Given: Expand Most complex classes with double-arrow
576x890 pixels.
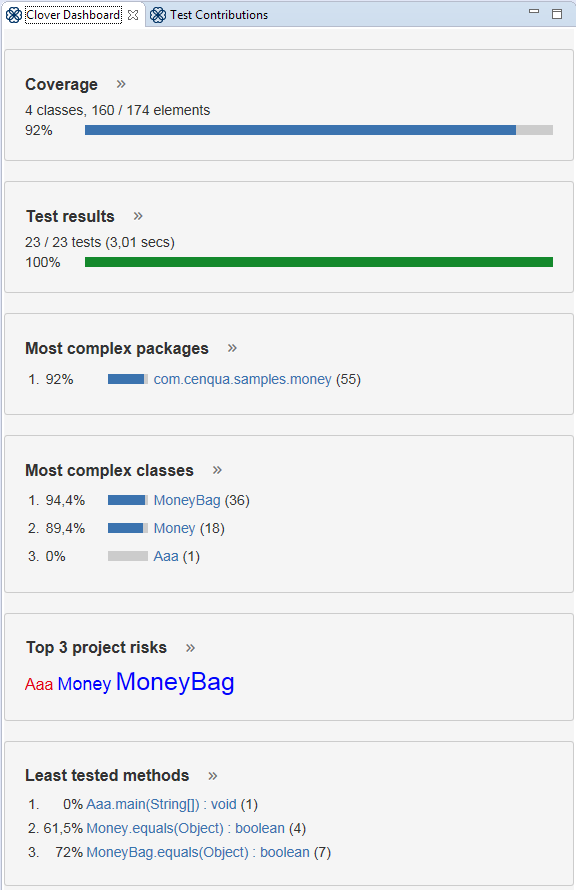Looking at the screenshot, I should pyautogui.click(x=217, y=470).
